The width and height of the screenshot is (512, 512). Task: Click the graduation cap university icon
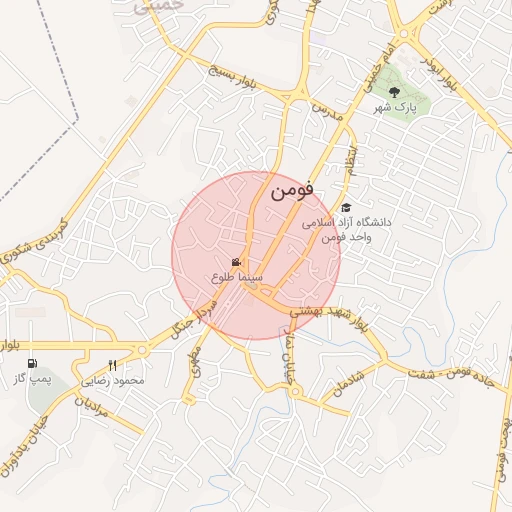click(346, 208)
